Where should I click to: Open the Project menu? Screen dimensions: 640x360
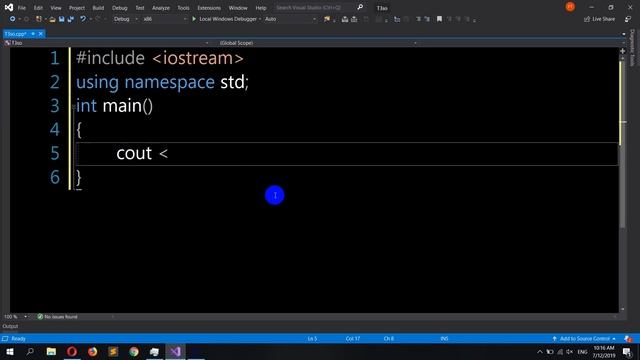coord(77,8)
